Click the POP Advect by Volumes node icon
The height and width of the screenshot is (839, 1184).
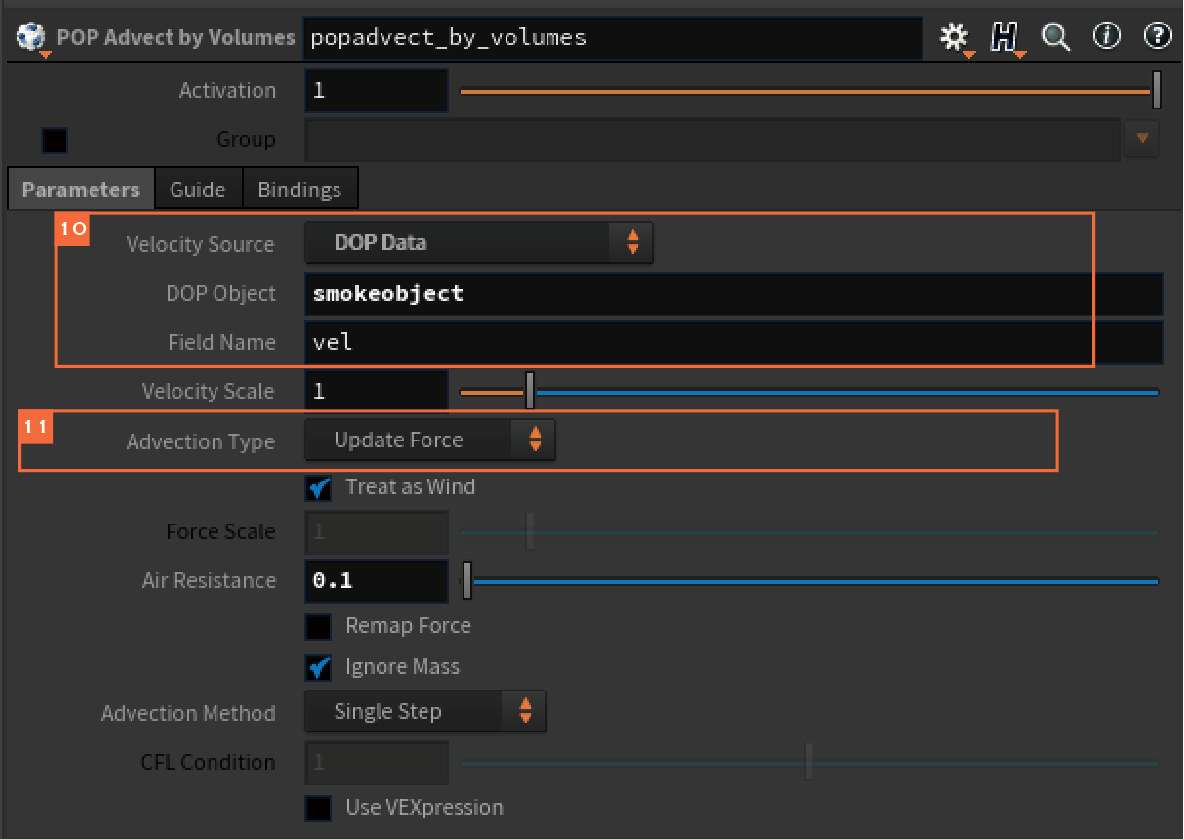tap(31, 37)
